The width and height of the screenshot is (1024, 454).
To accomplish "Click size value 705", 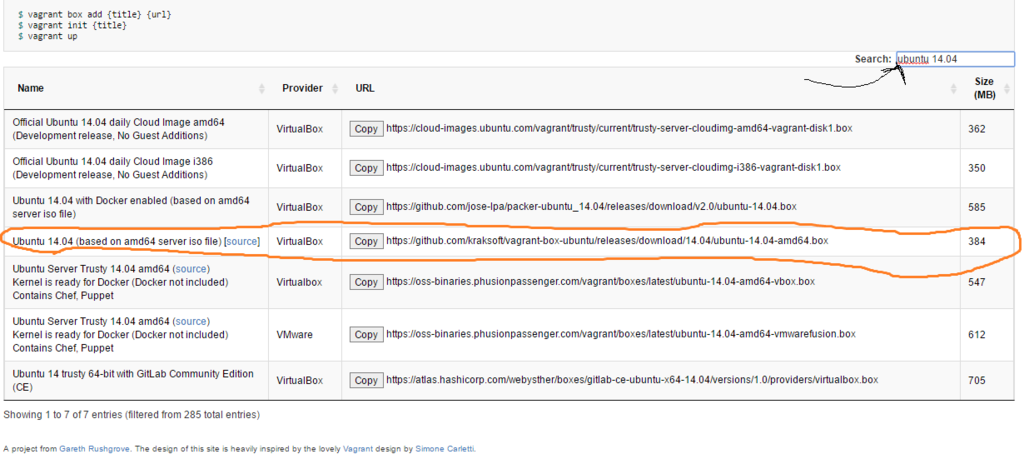I will point(977,380).
